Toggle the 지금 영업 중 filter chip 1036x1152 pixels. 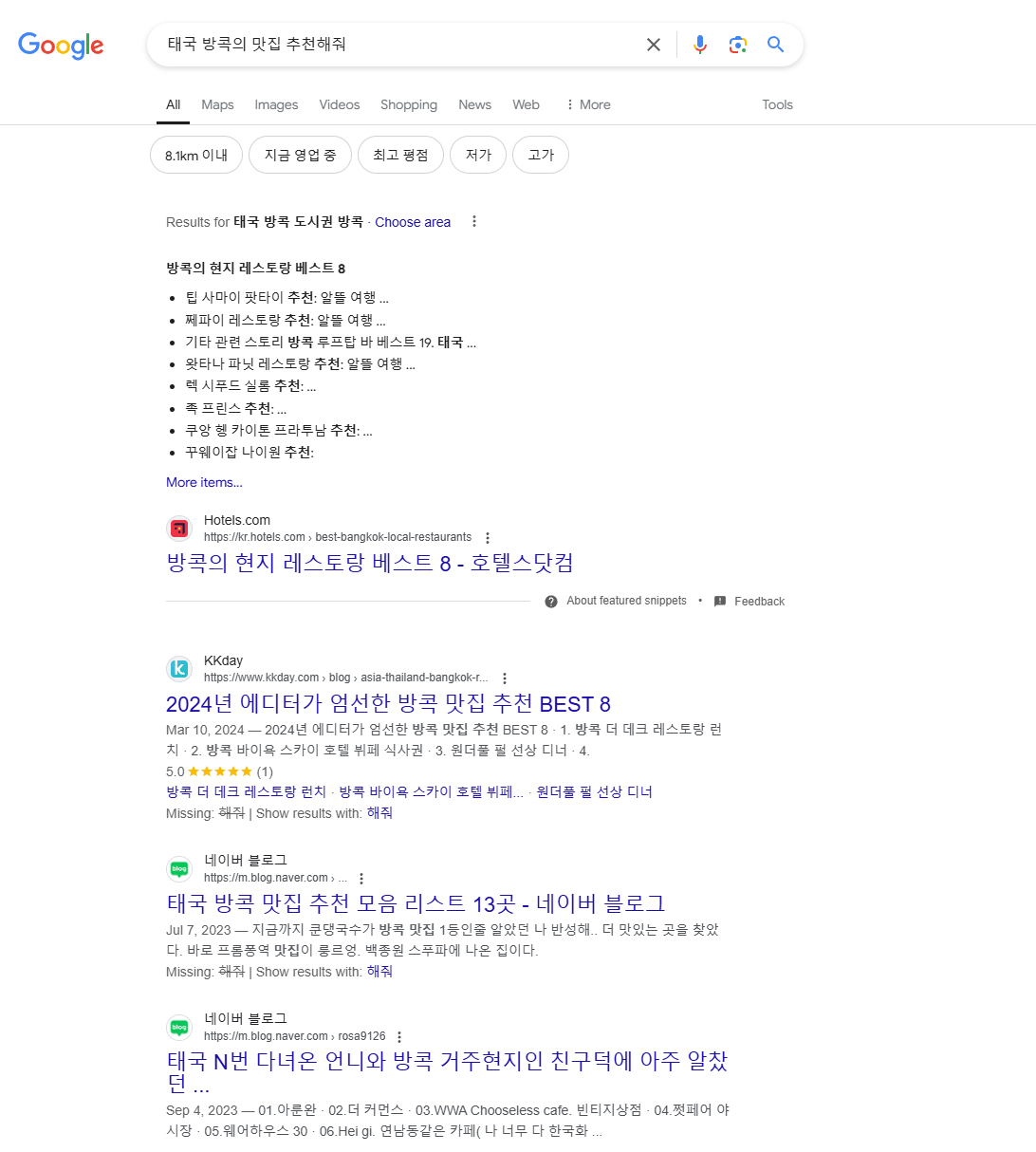300,156
